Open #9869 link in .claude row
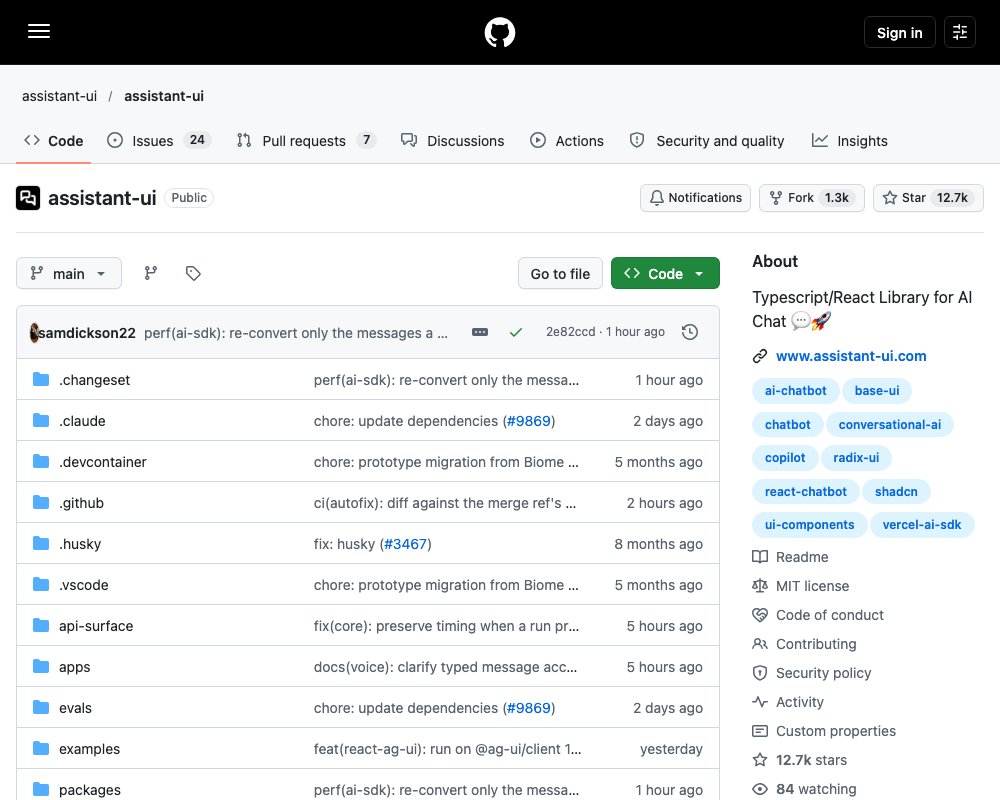 coord(529,421)
